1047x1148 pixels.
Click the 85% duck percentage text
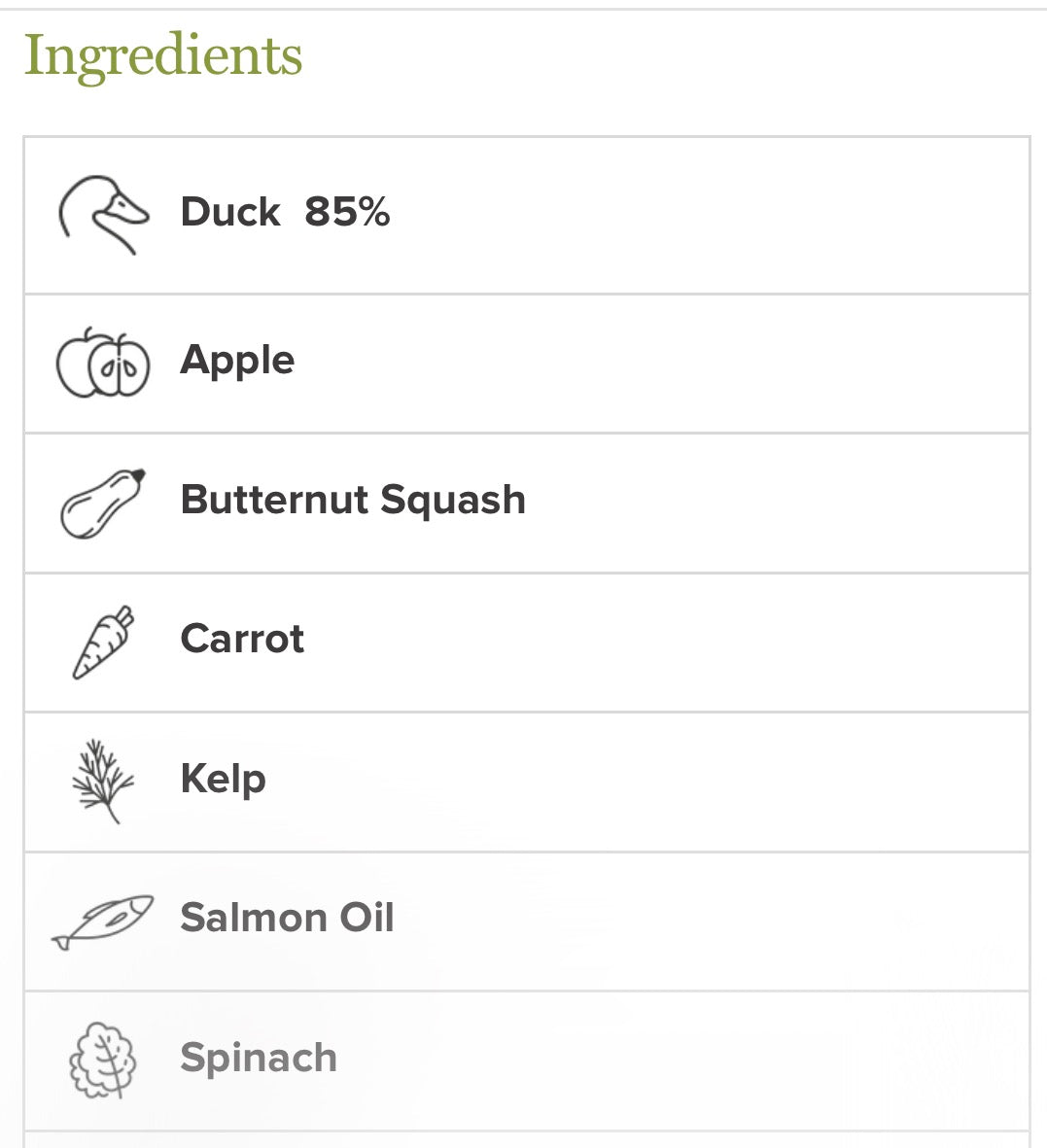point(347,212)
